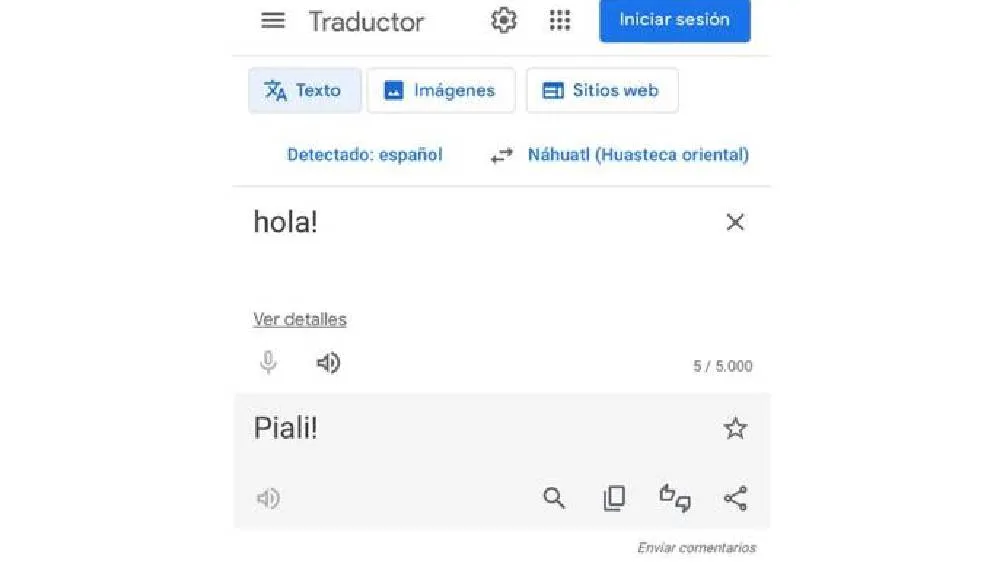Image resolution: width=1004 pixels, height=565 pixels.
Task: Clear the source text
Action: pos(735,223)
